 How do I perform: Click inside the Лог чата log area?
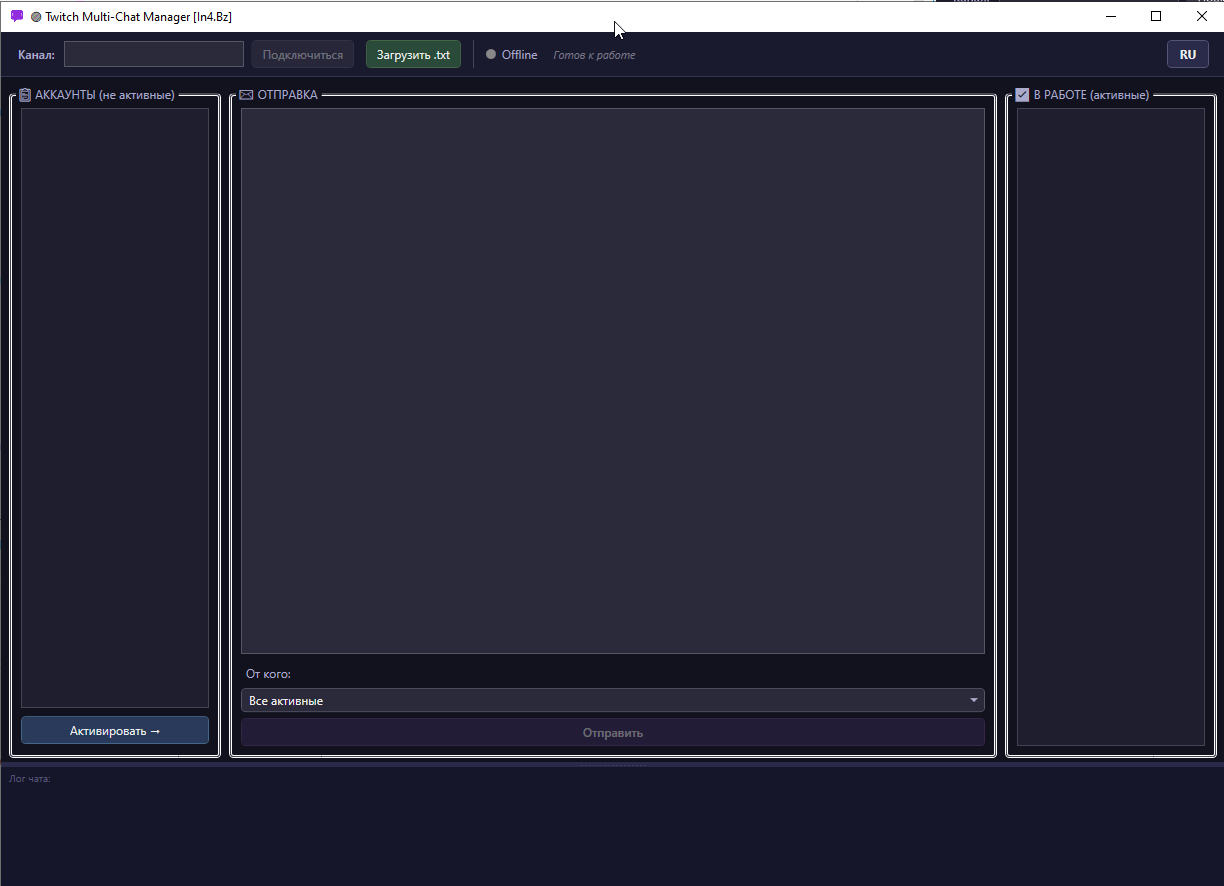(612, 830)
